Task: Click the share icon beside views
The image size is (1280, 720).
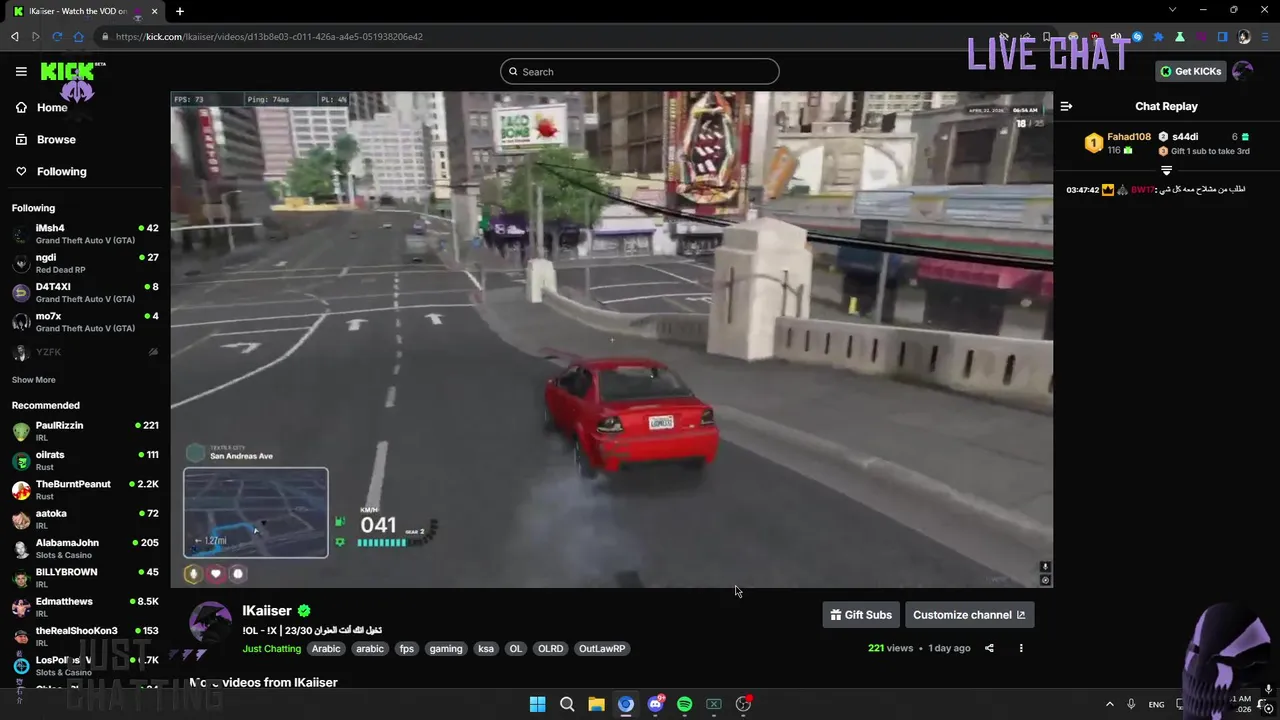Action: tap(989, 648)
